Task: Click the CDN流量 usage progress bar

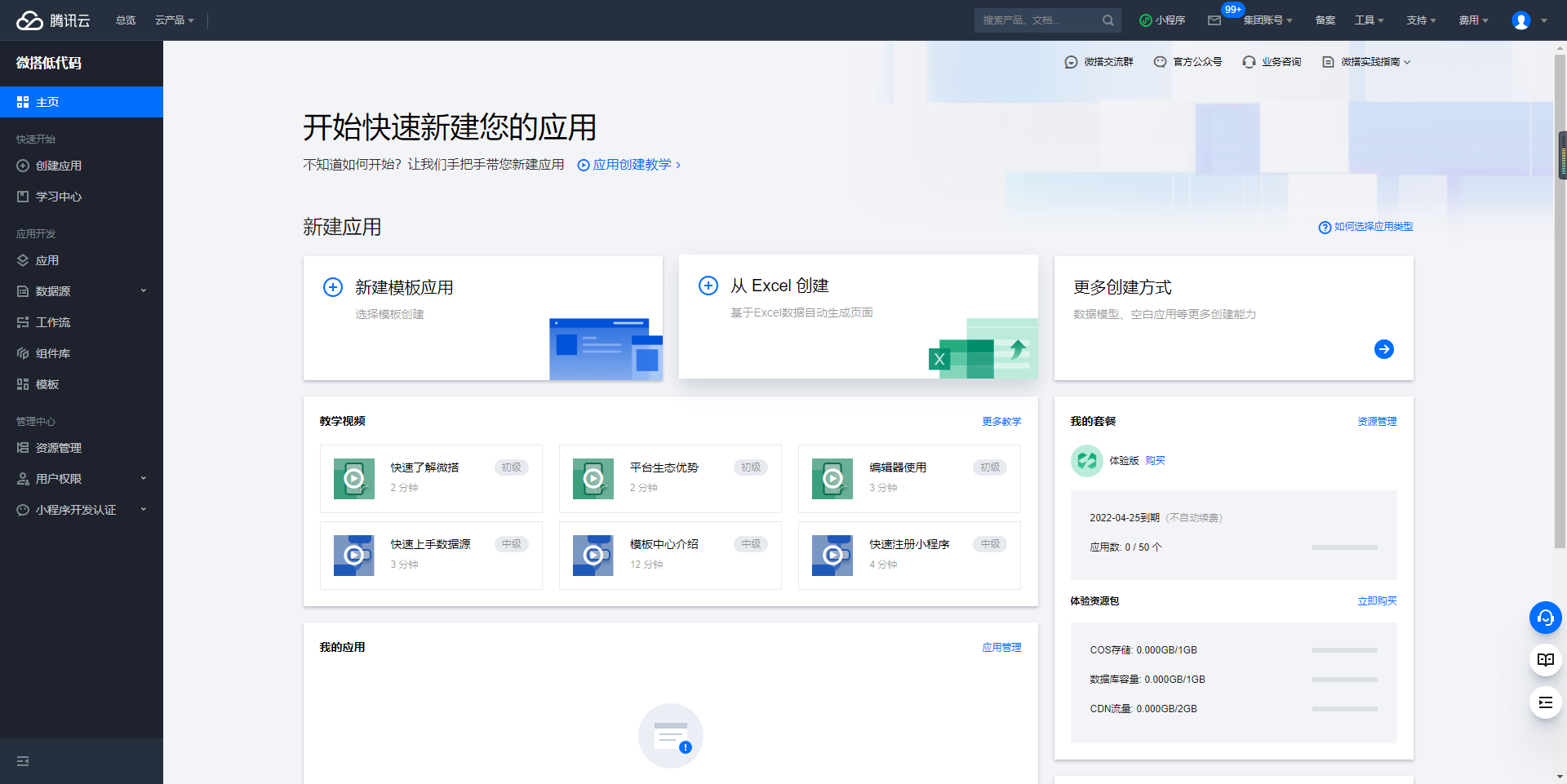Action: pyautogui.click(x=1344, y=709)
